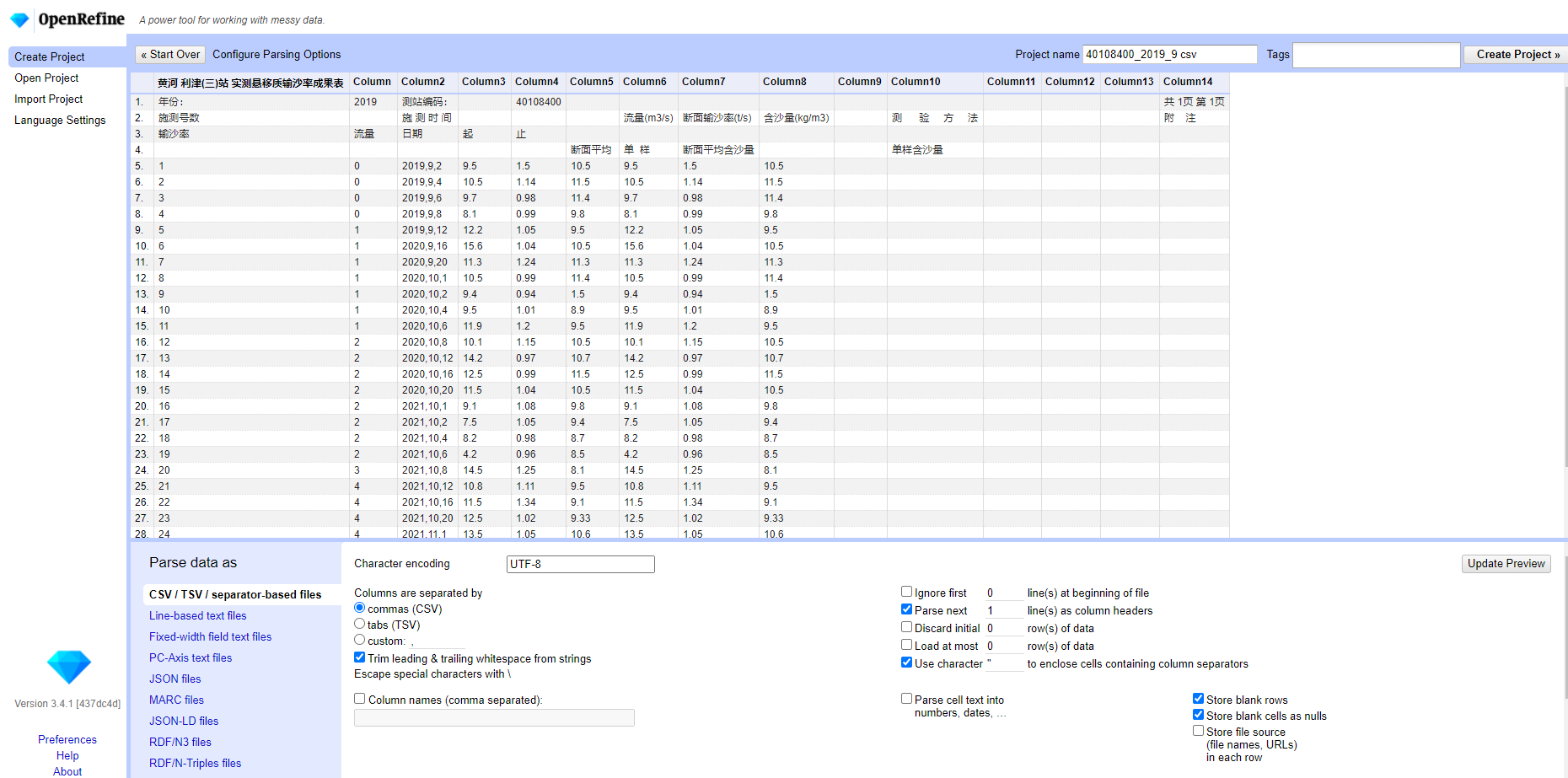1568x778 pixels.
Task: Toggle Use character enclose cells checkbox
Action: pos(907,663)
